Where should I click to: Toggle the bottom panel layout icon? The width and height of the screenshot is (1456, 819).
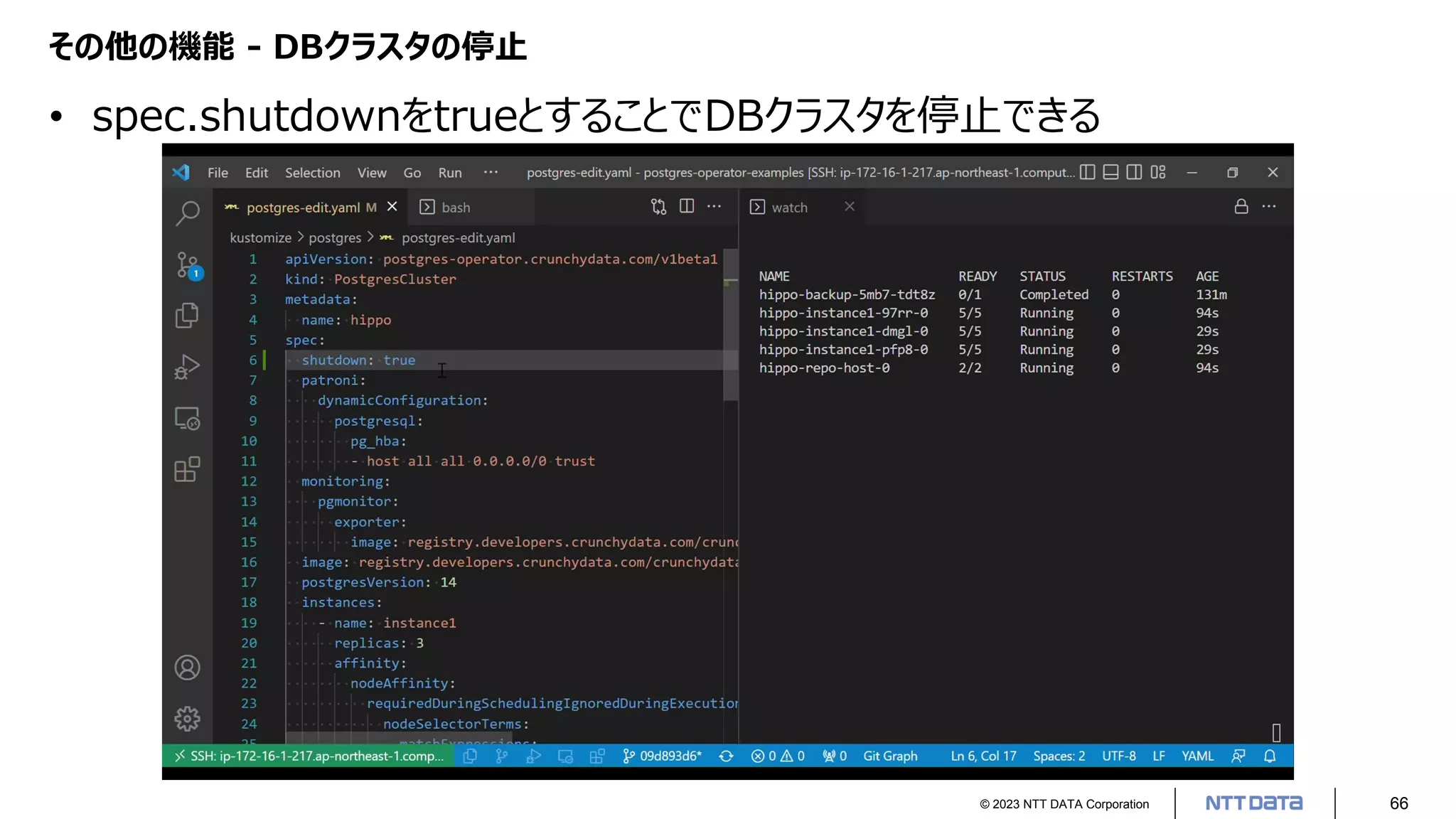click(x=1111, y=172)
